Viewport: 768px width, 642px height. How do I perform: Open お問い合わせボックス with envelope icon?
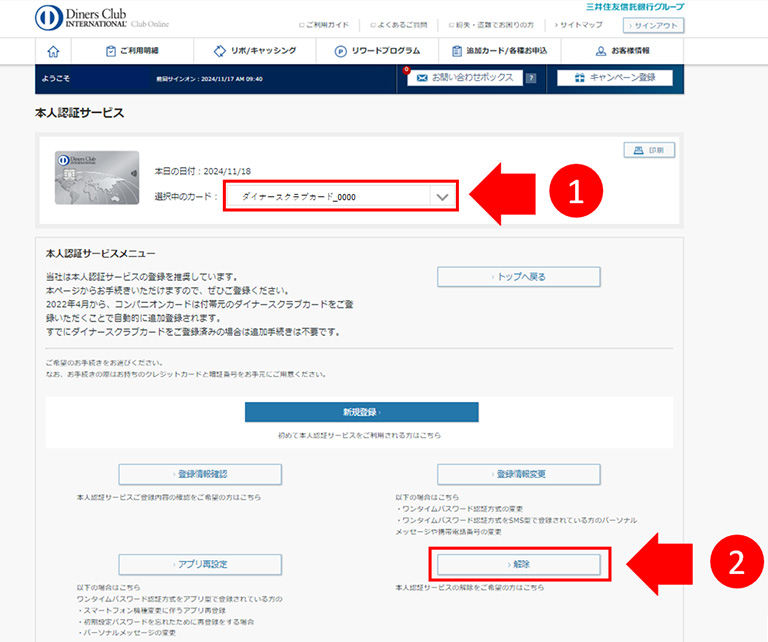(464, 78)
